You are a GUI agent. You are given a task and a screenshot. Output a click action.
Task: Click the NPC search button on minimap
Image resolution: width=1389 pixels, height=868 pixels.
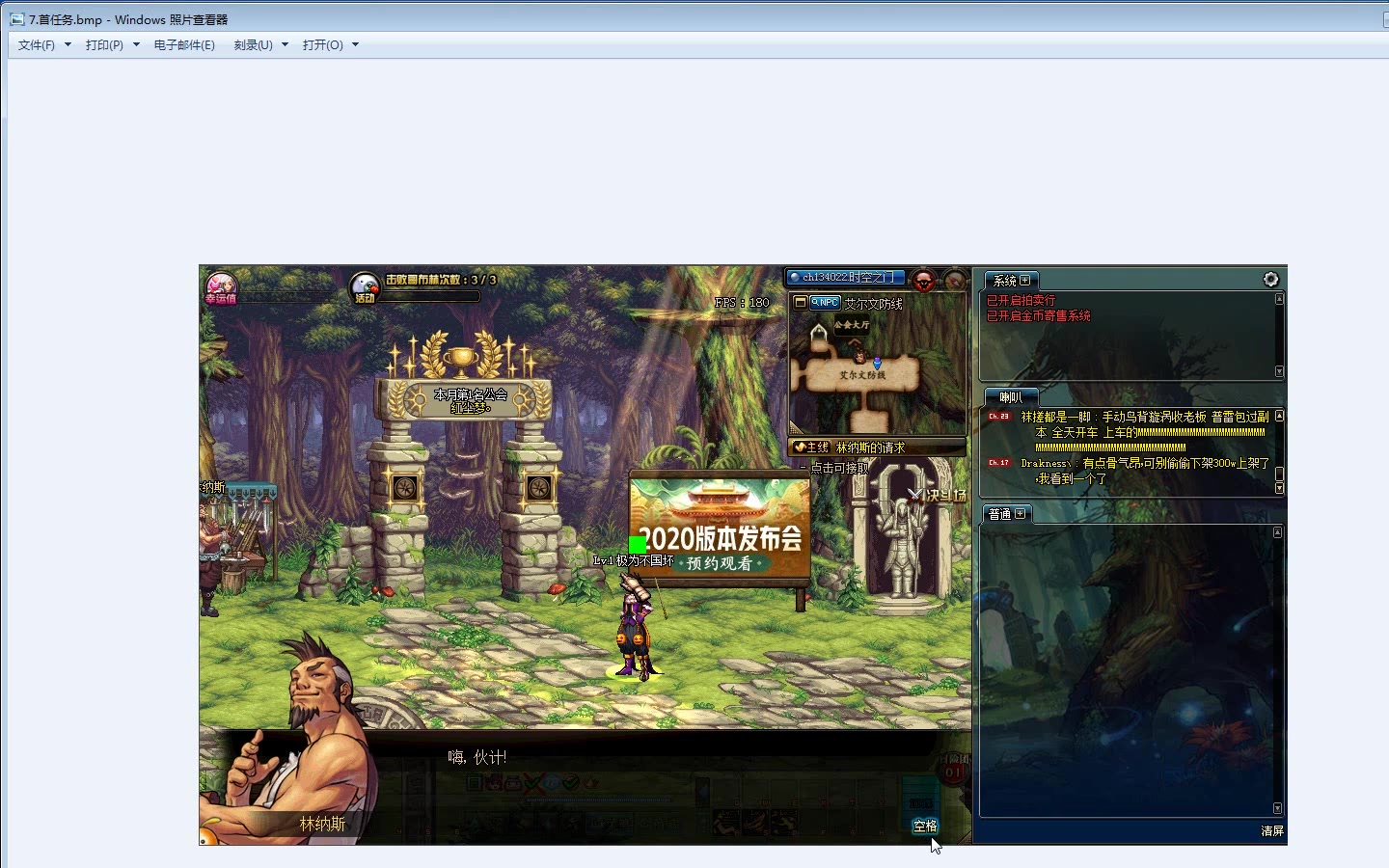[825, 302]
